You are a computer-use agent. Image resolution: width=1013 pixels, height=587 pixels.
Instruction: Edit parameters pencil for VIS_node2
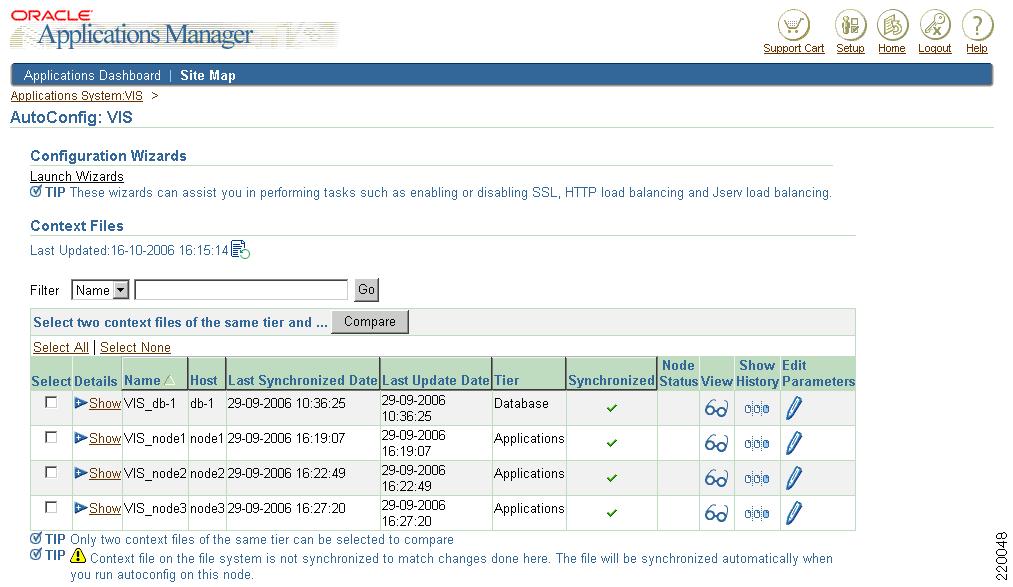[x=794, y=478]
